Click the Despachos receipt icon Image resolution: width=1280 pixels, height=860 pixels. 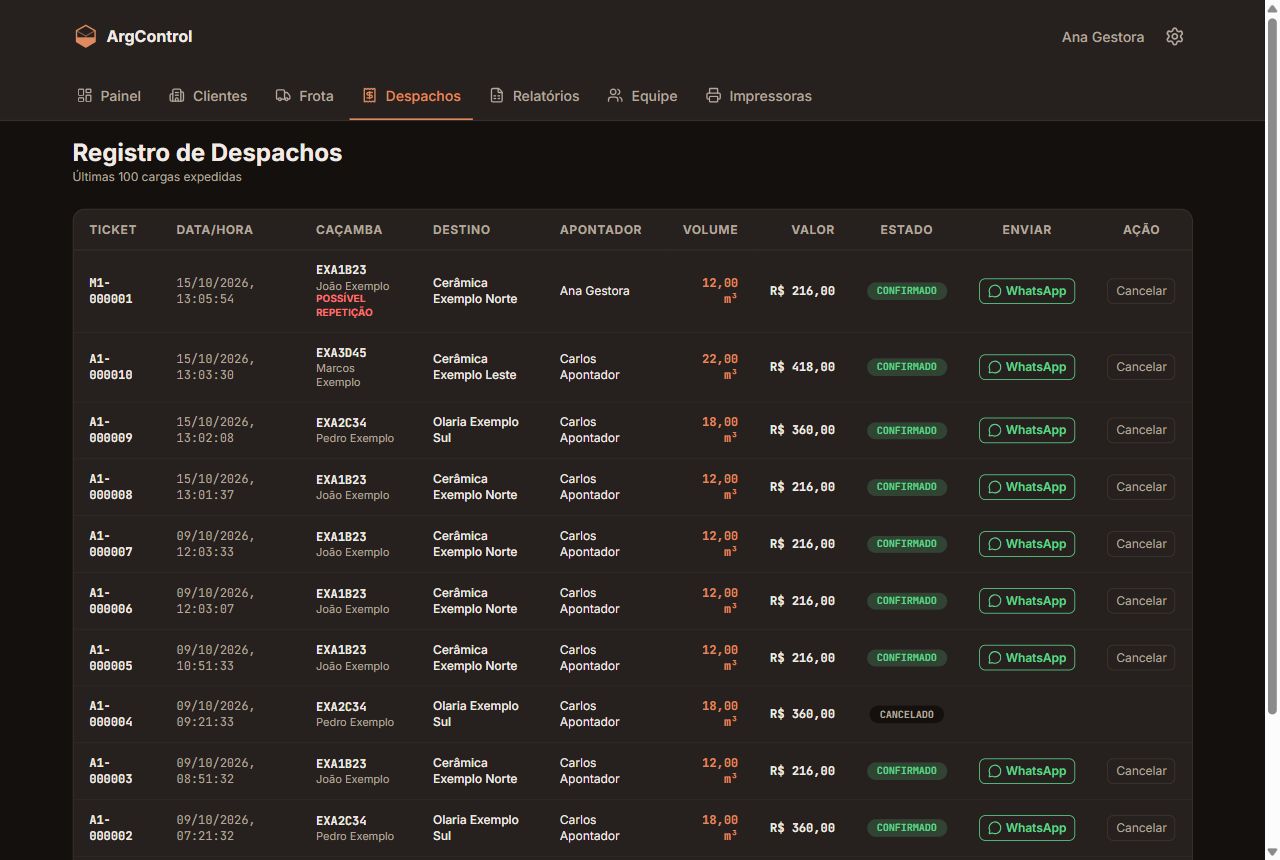[369, 96]
